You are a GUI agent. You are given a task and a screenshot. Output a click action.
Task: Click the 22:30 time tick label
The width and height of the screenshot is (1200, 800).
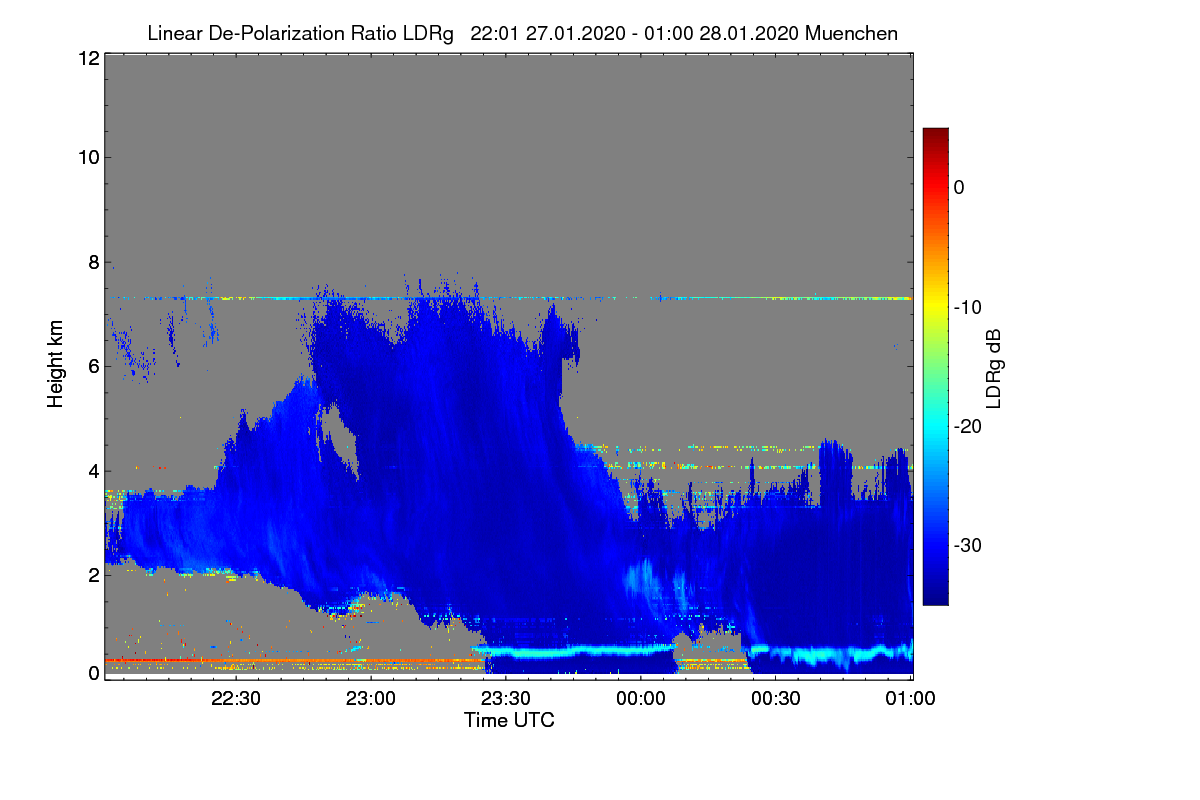pyautogui.click(x=237, y=699)
